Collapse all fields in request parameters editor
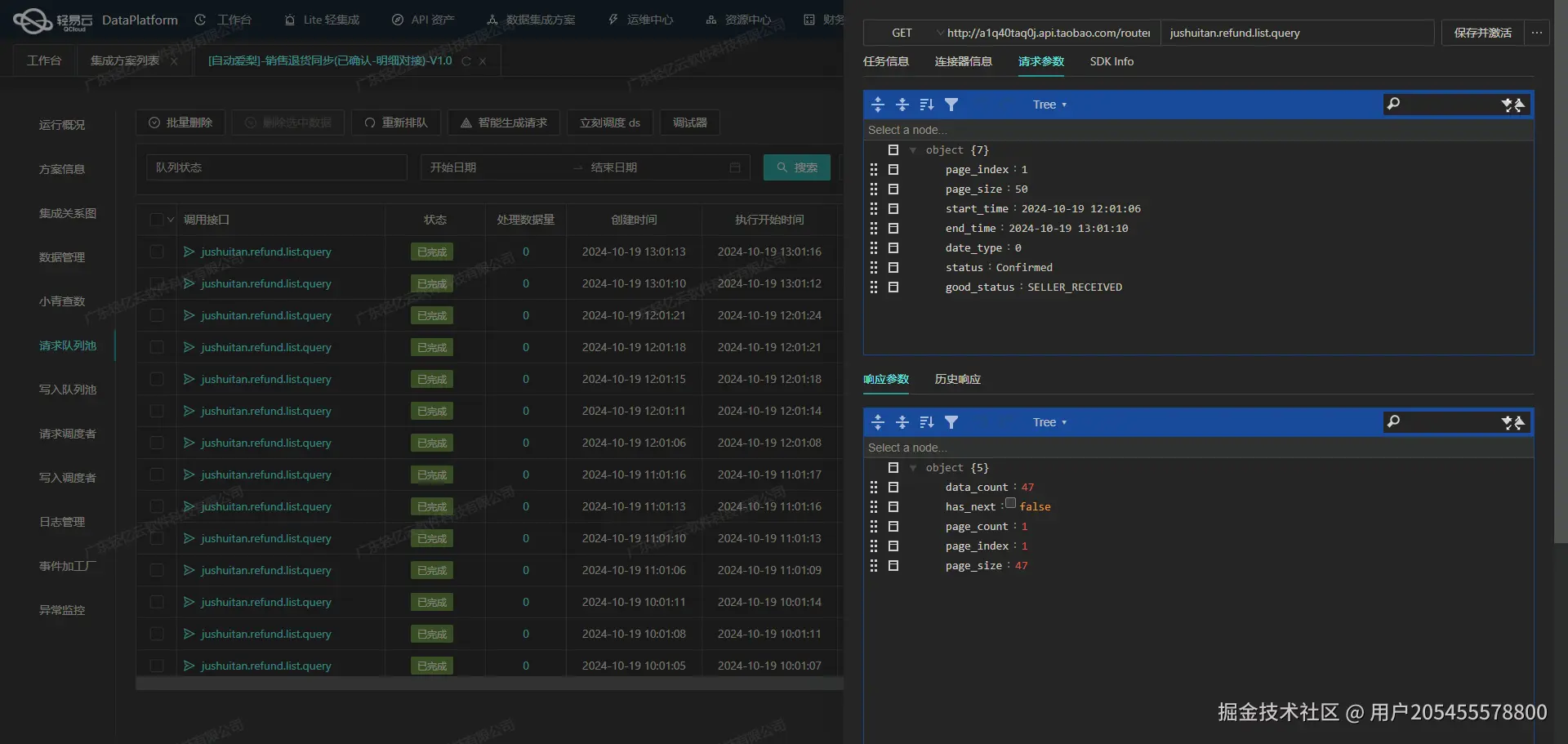 coord(902,105)
